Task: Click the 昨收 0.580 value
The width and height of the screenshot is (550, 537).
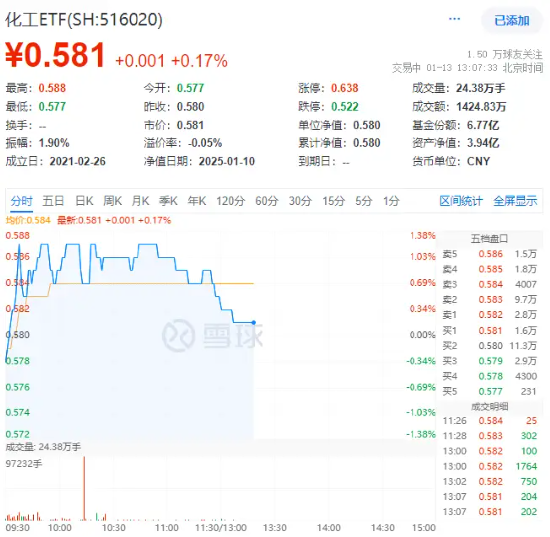Action: 190,107
